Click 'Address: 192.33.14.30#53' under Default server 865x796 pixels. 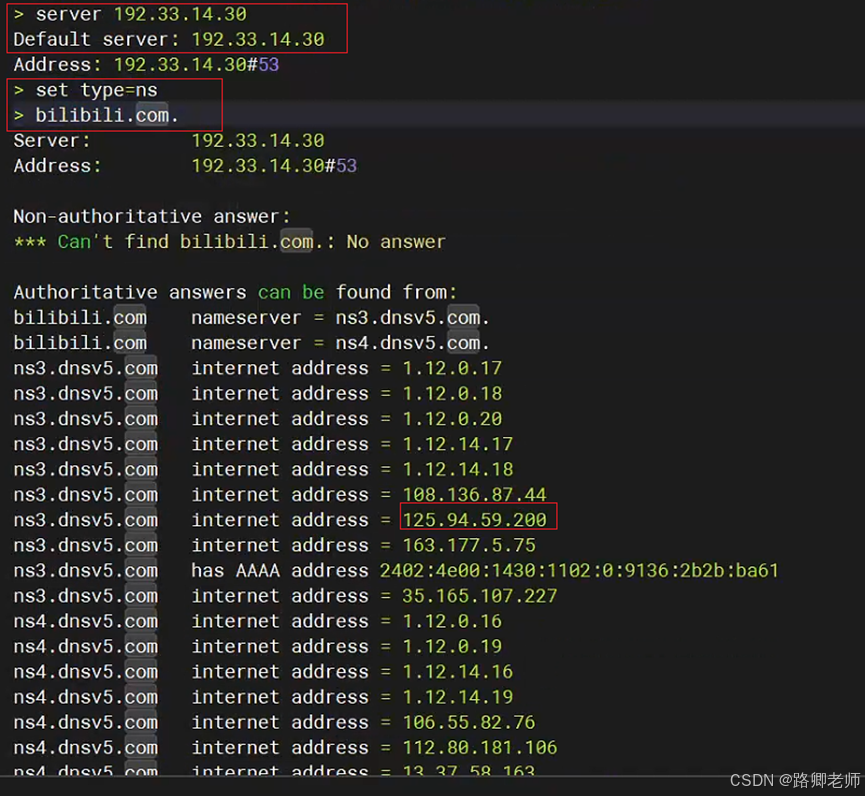tap(146, 65)
